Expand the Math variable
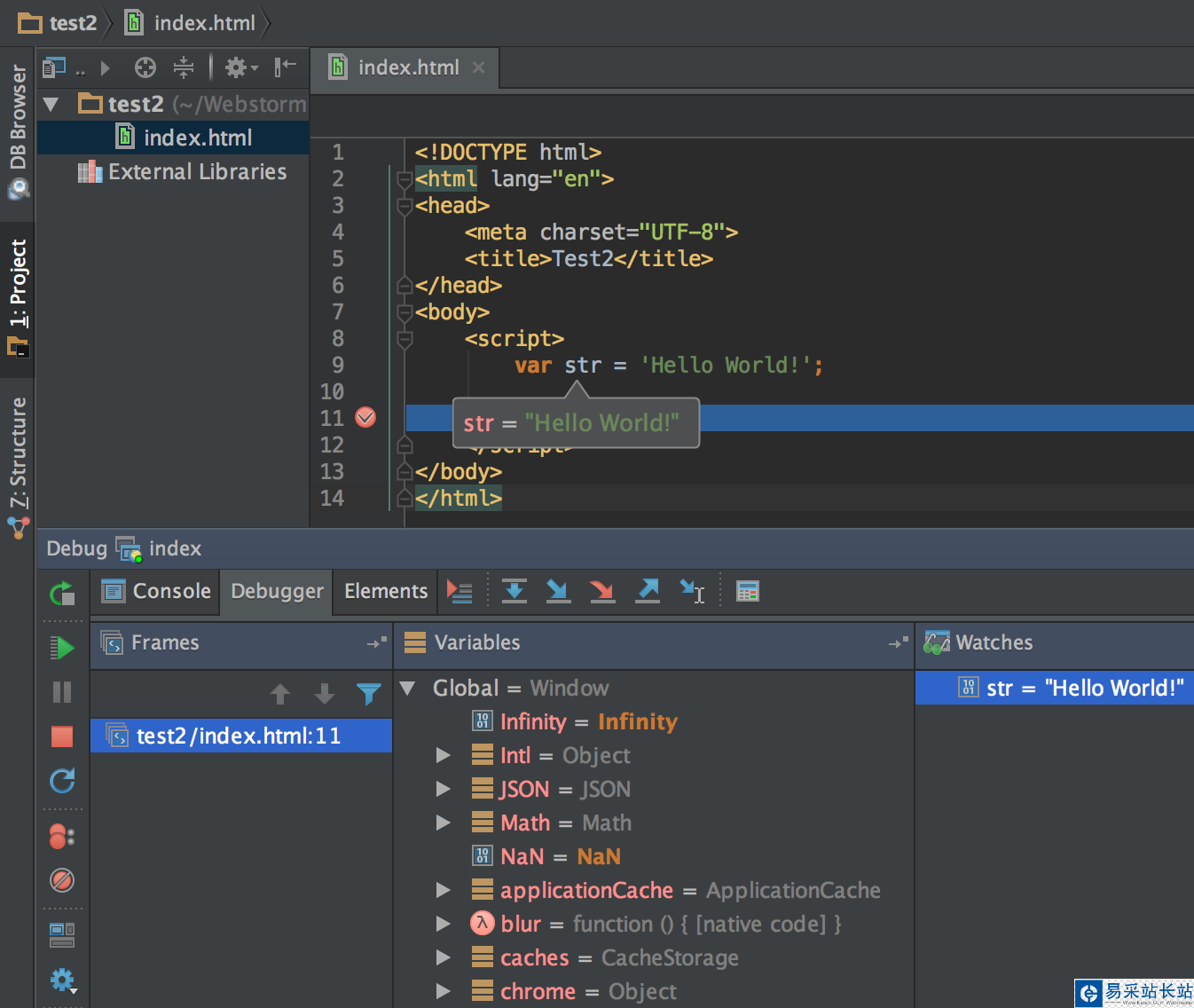Viewport: 1194px width, 1008px height. coord(444,823)
